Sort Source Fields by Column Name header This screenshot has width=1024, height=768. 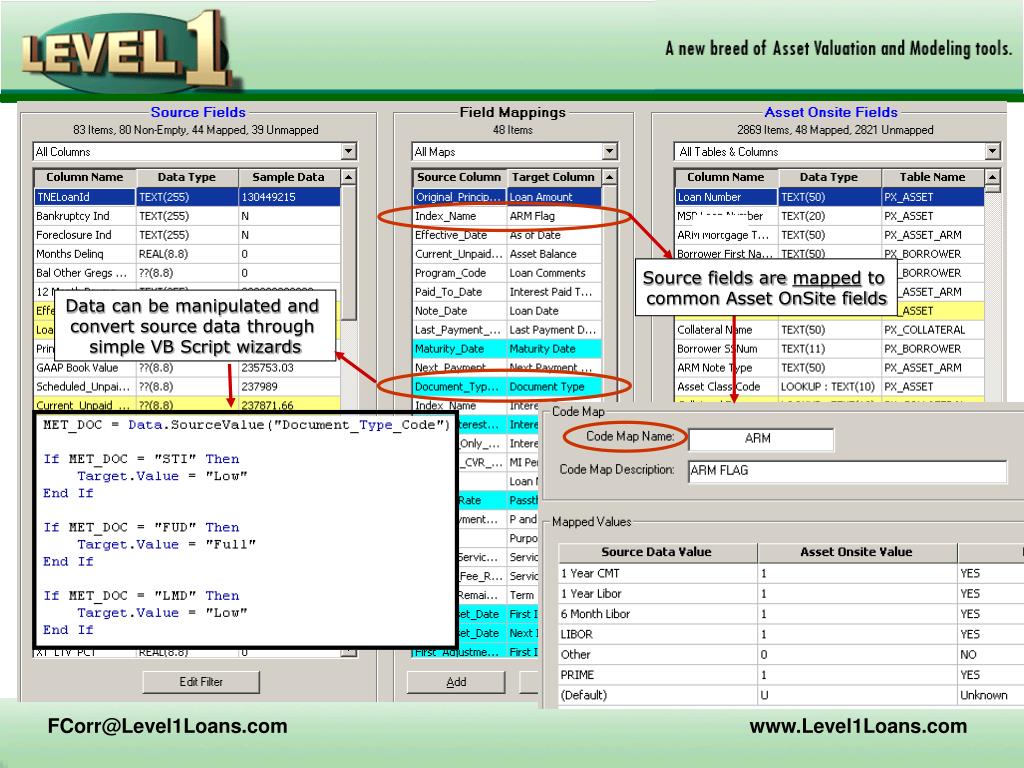[85, 177]
